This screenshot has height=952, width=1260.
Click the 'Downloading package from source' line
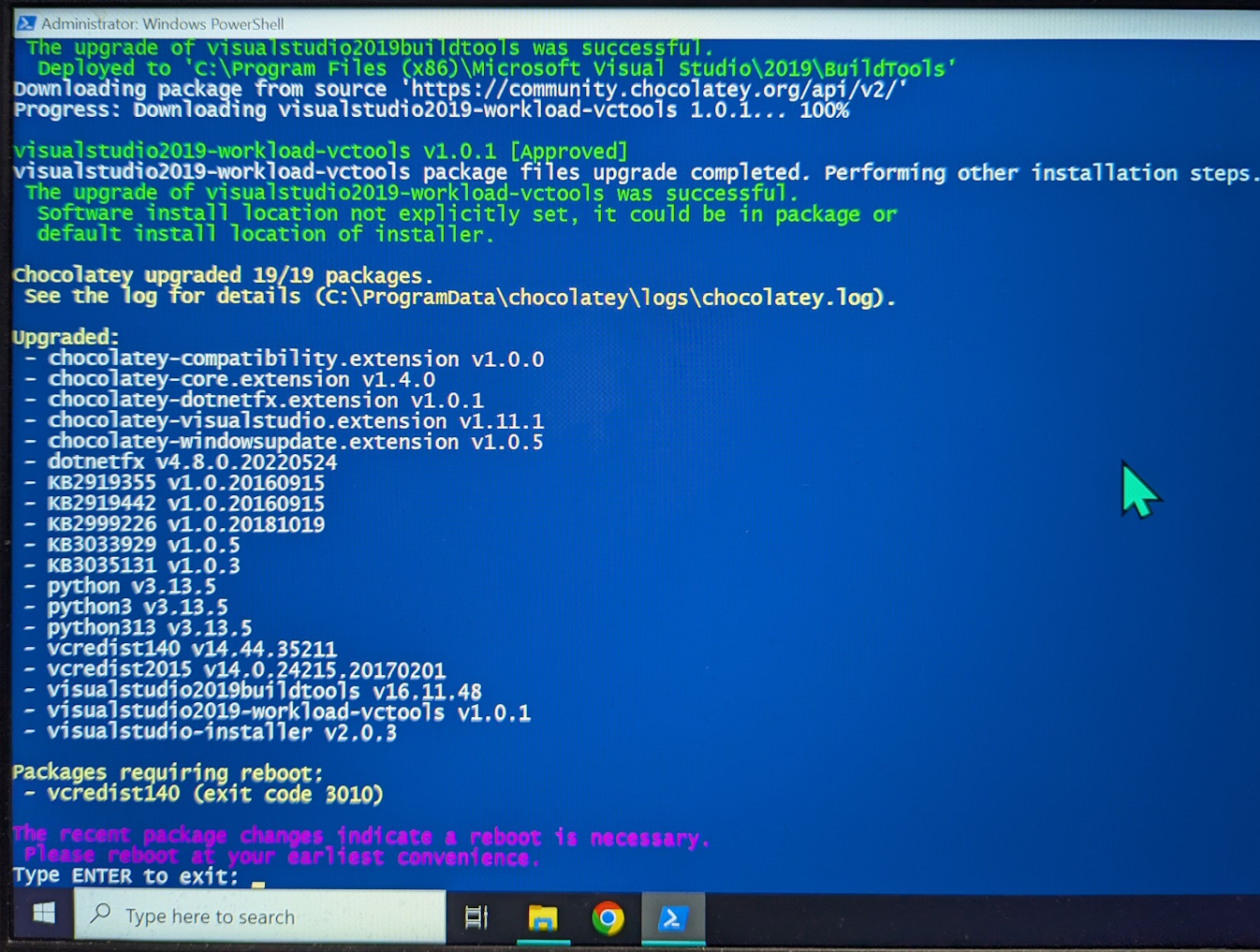(461, 89)
